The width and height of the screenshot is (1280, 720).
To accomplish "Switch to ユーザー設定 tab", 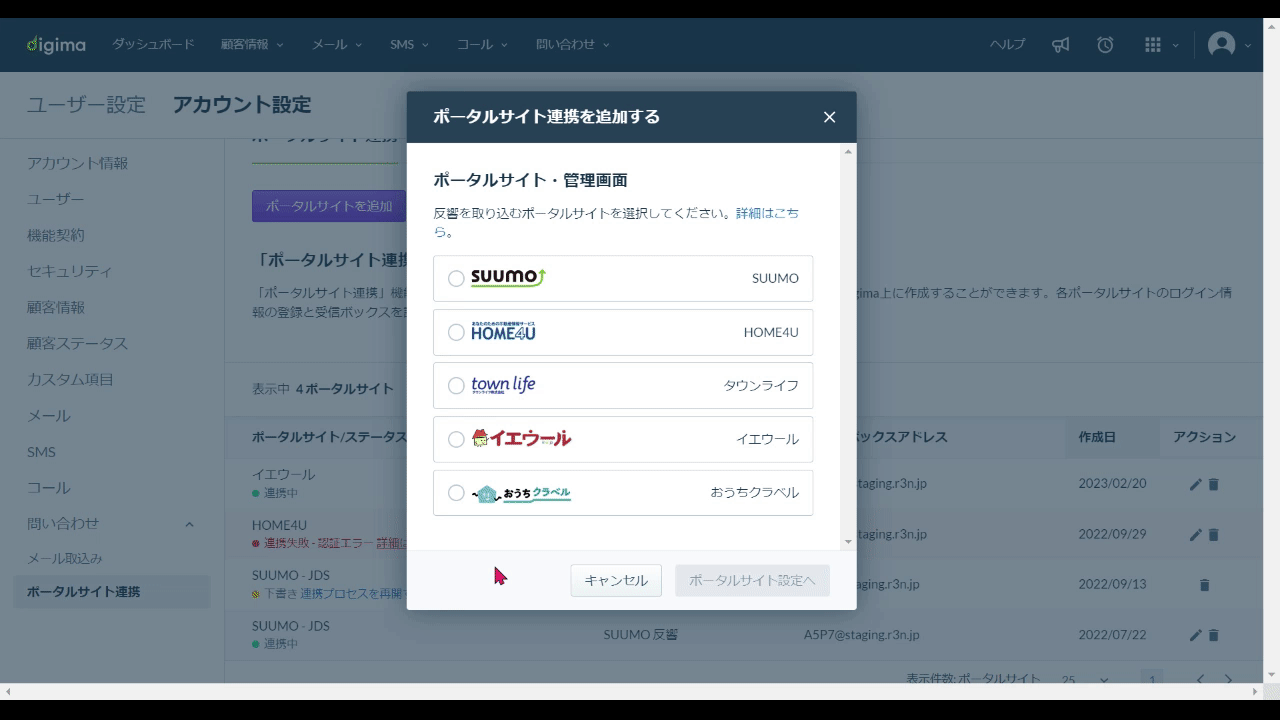I will click(86, 105).
